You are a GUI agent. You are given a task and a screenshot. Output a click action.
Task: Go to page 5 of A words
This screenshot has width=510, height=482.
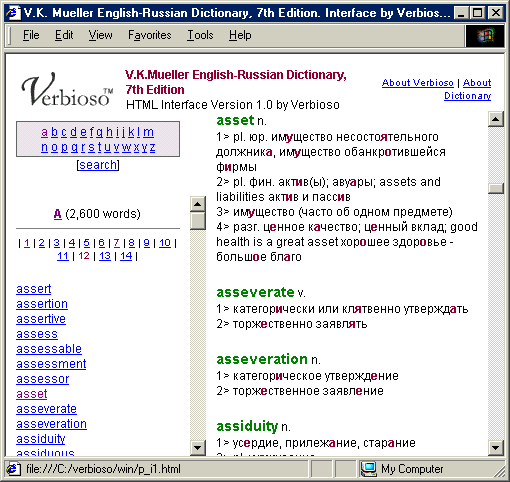pyautogui.click(x=87, y=243)
